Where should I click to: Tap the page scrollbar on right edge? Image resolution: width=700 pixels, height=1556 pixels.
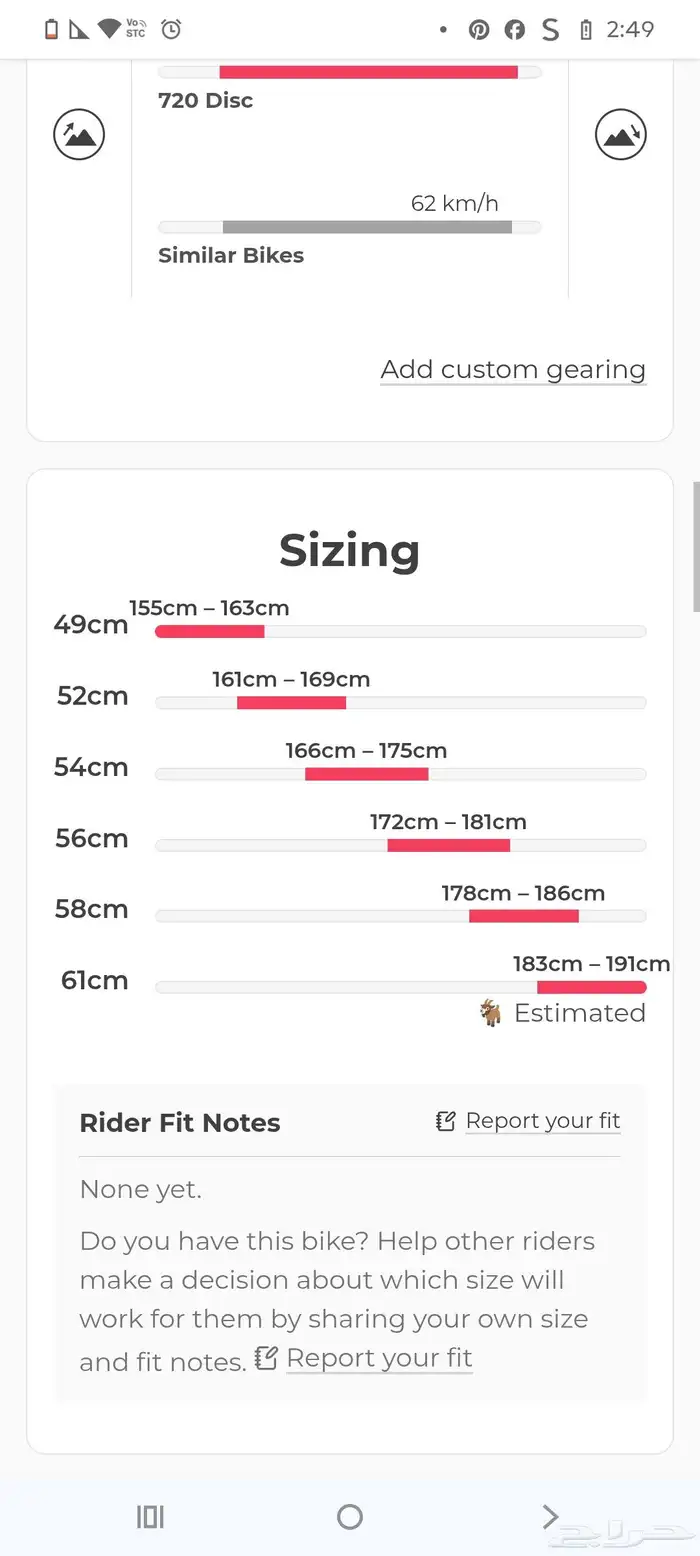pyautogui.click(x=696, y=545)
